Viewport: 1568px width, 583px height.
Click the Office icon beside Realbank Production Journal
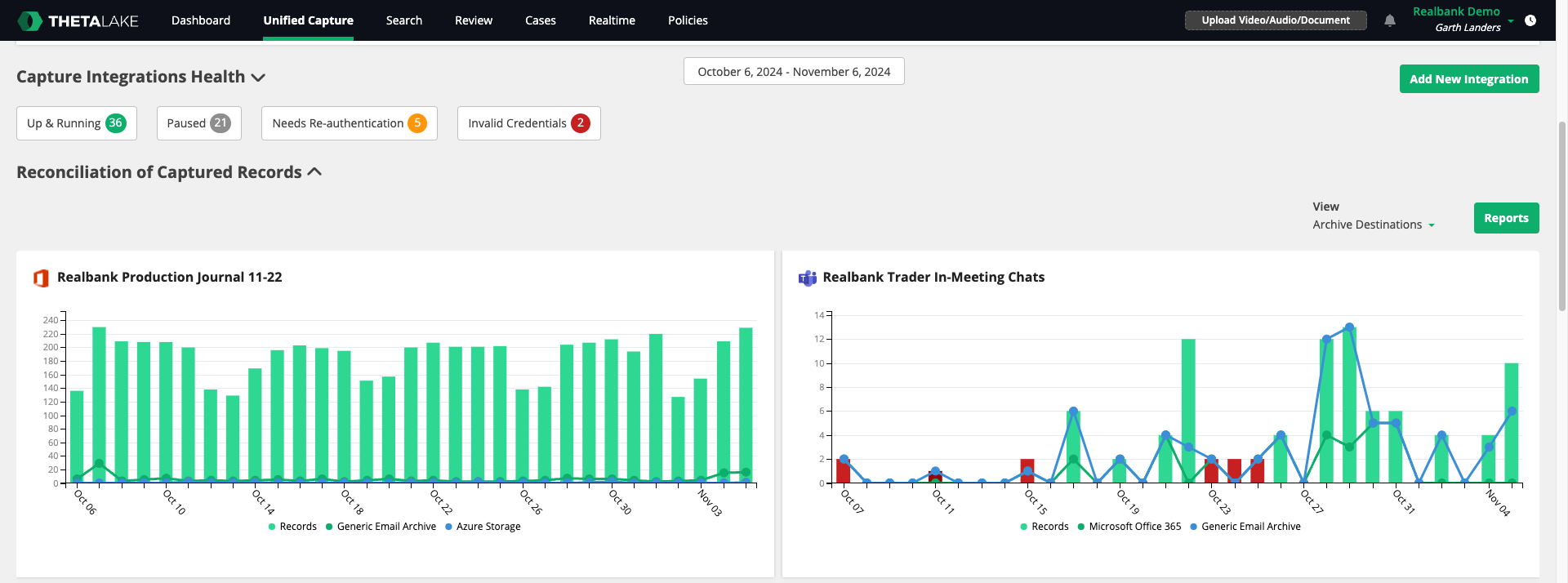click(41, 278)
